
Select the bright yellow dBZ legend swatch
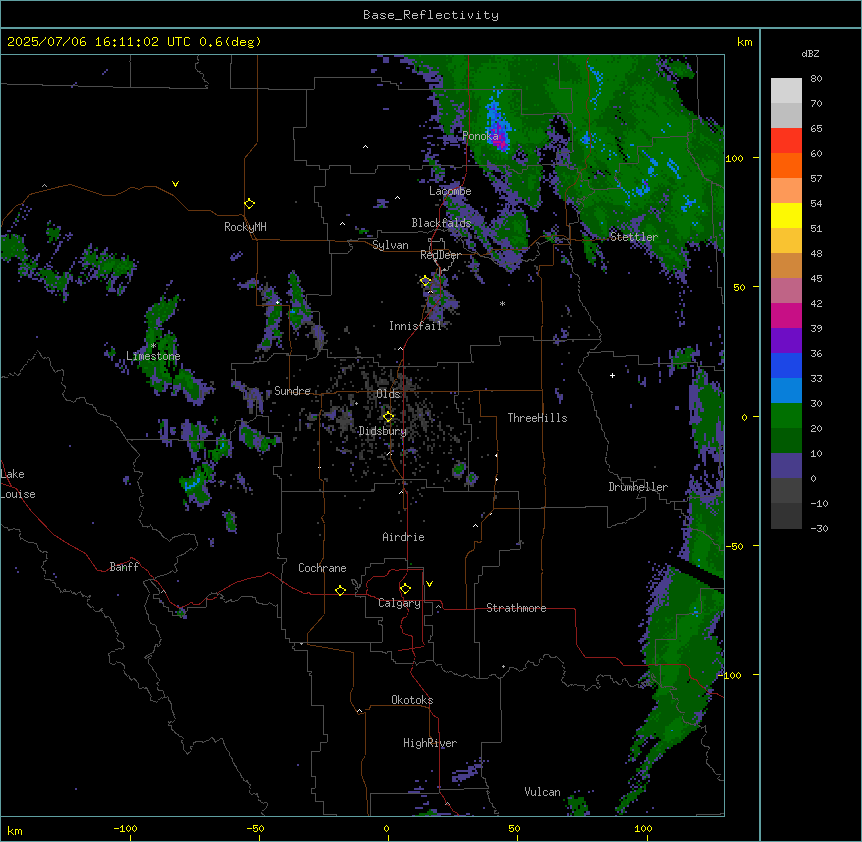[786, 216]
